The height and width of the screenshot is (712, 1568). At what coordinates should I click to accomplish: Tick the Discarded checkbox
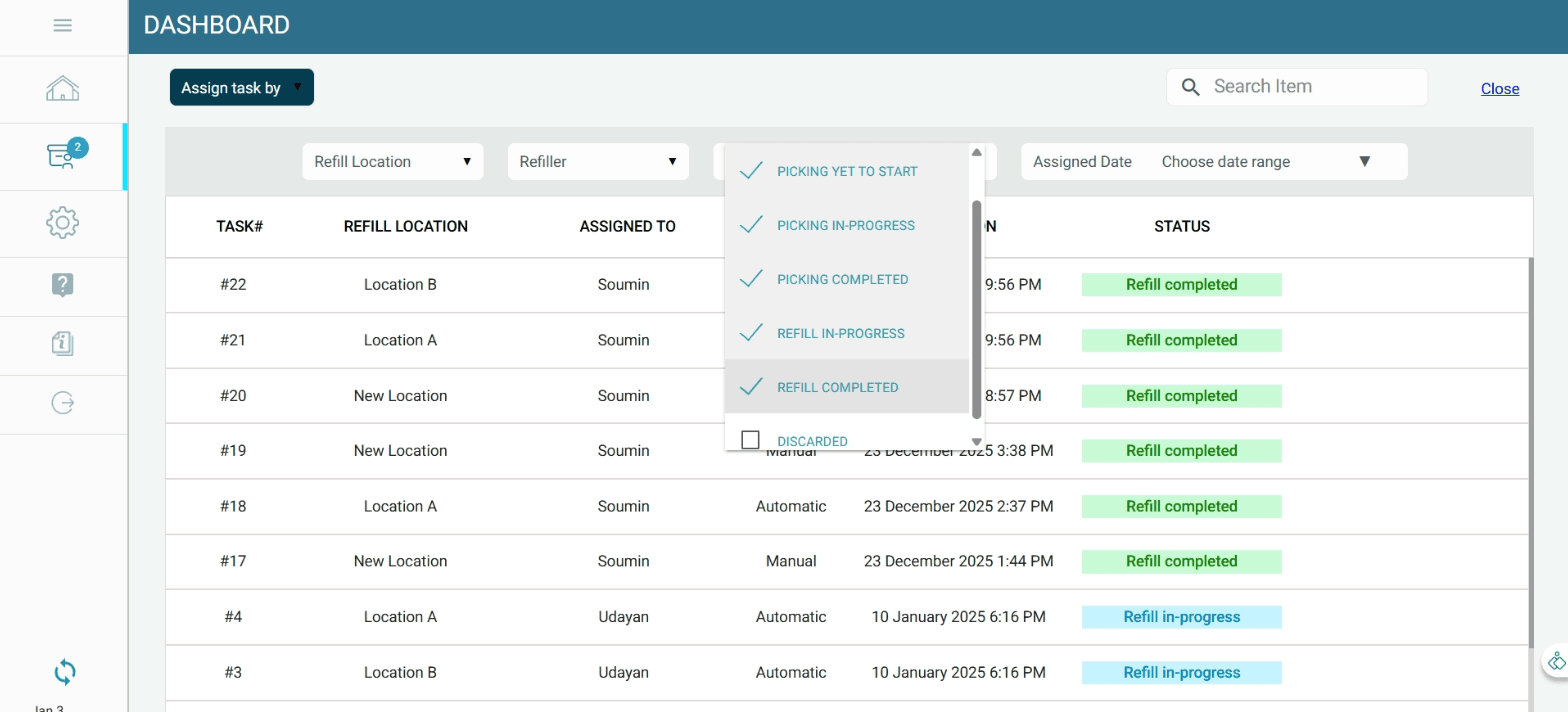(x=751, y=440)
